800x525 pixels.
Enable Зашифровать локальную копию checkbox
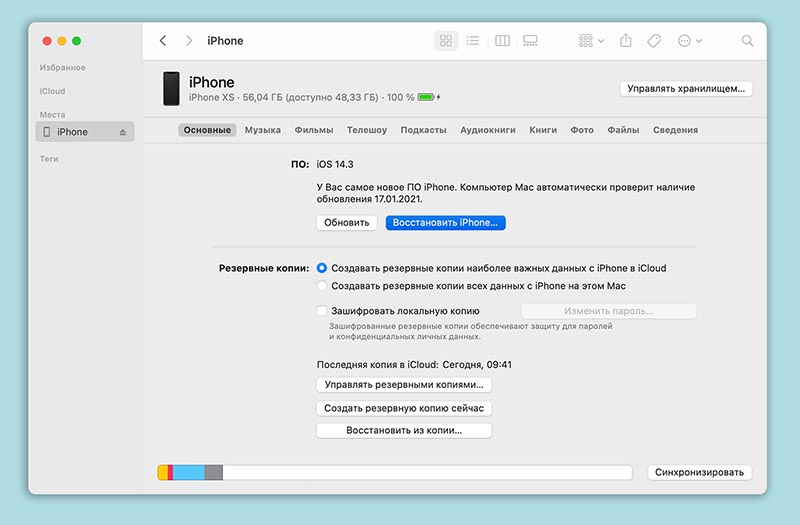[x=321, y=311]
